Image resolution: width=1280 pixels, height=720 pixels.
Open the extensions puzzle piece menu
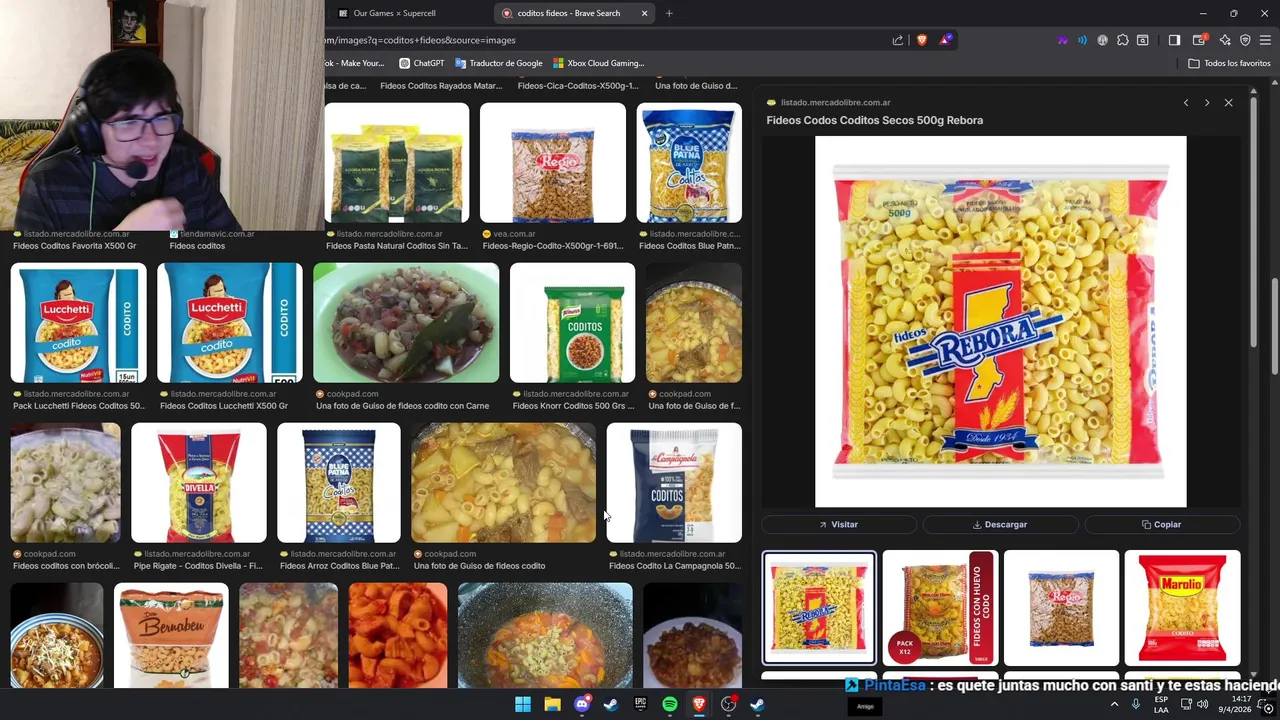1123,40
